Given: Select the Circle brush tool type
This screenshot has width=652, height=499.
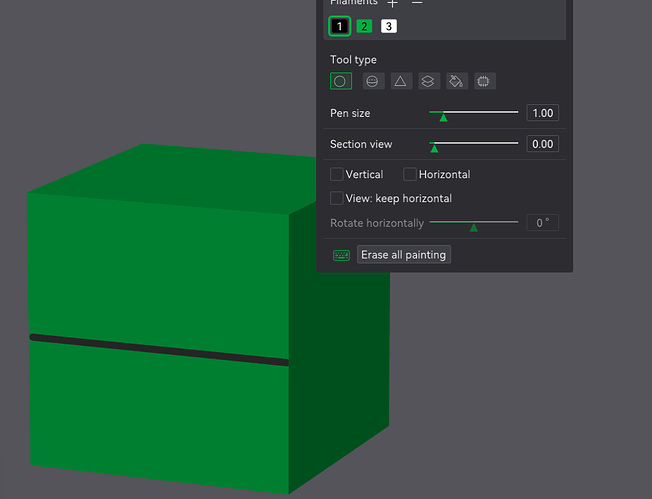Looking at the screenshot, I should (x=341, y=81).
